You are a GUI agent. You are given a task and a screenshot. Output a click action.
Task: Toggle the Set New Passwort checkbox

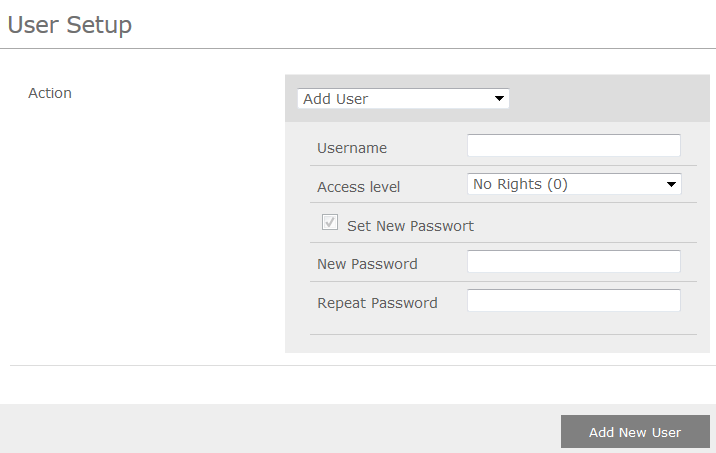330,223
